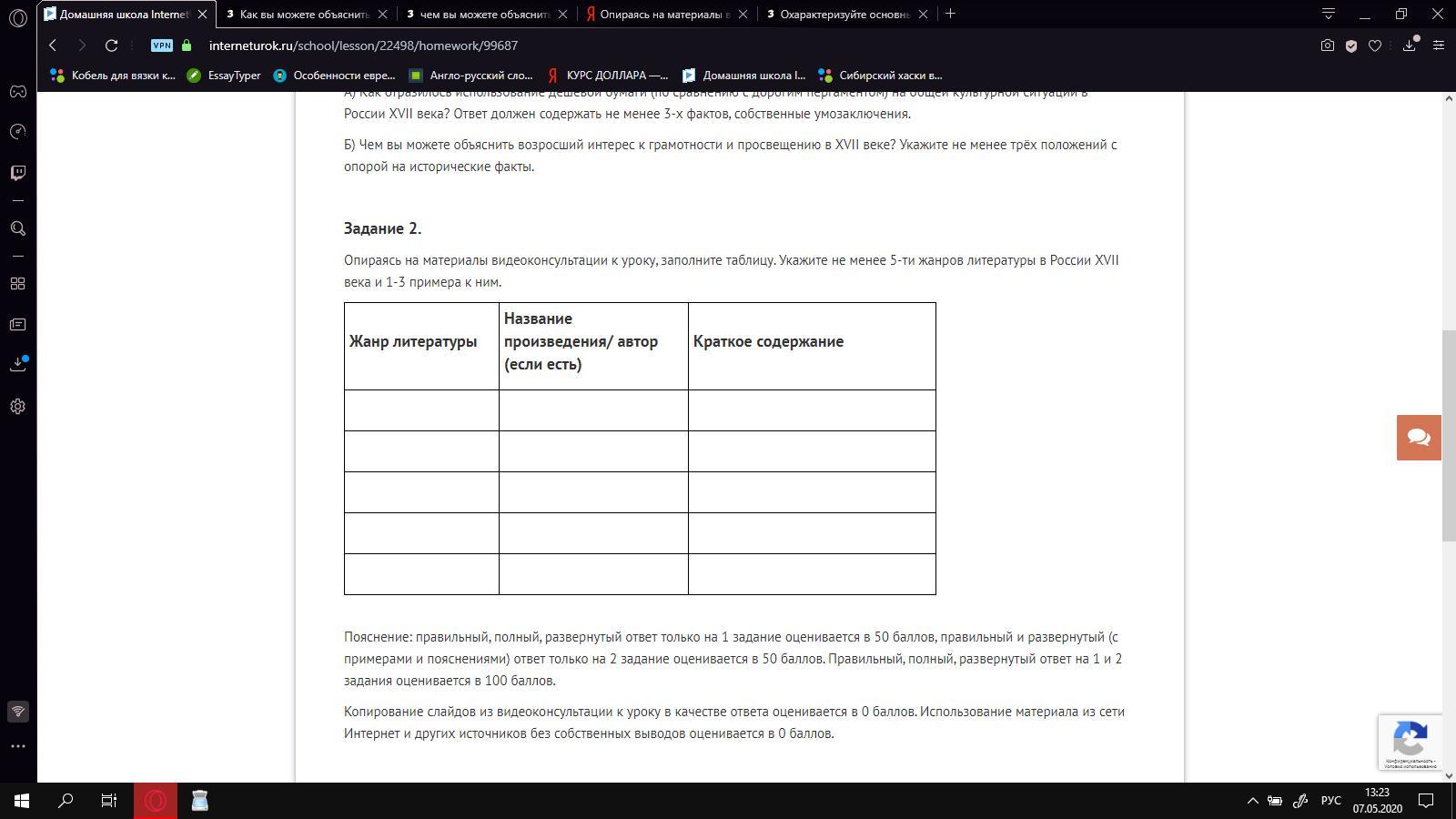Open the orange chat support button
The height and width of the screenshot is (819, 1456).
click(x=1419, y=438)
